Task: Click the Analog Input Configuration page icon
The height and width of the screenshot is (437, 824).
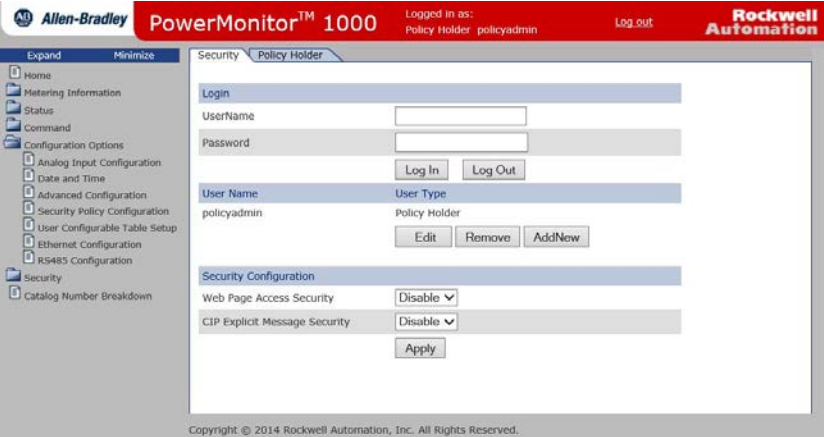Action: (29, 161)
